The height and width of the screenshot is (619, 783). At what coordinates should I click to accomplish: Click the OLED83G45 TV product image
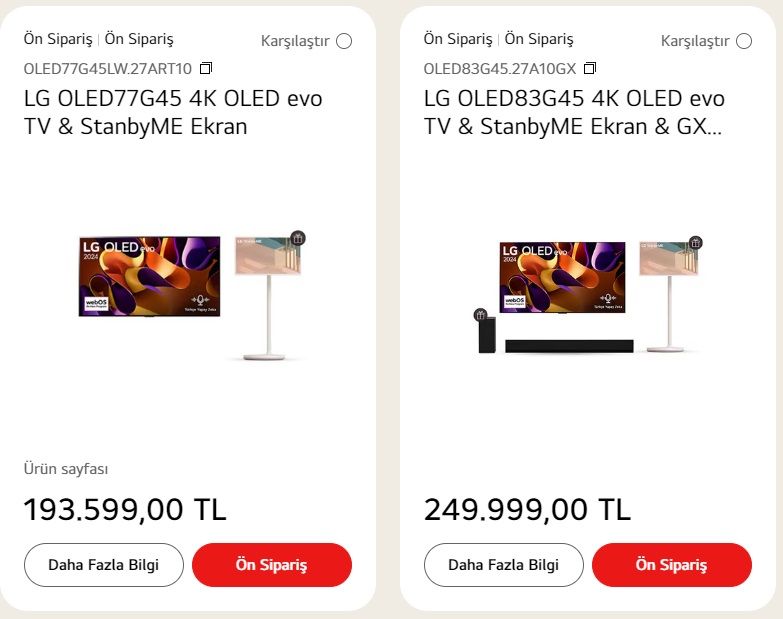coord(562,278)
